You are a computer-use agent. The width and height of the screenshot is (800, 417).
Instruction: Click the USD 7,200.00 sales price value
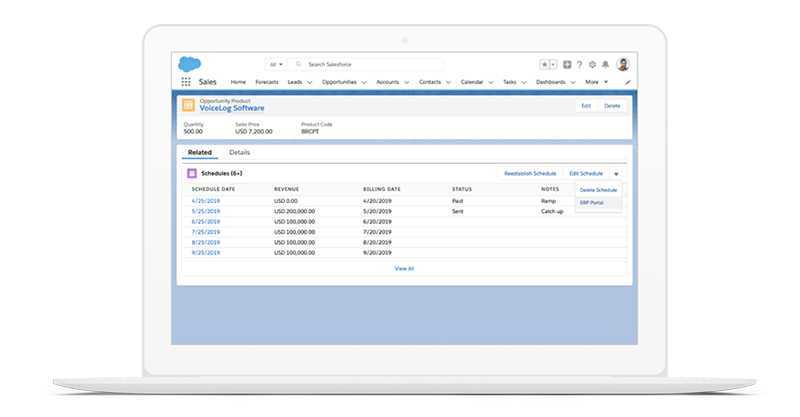pos(254,132)
